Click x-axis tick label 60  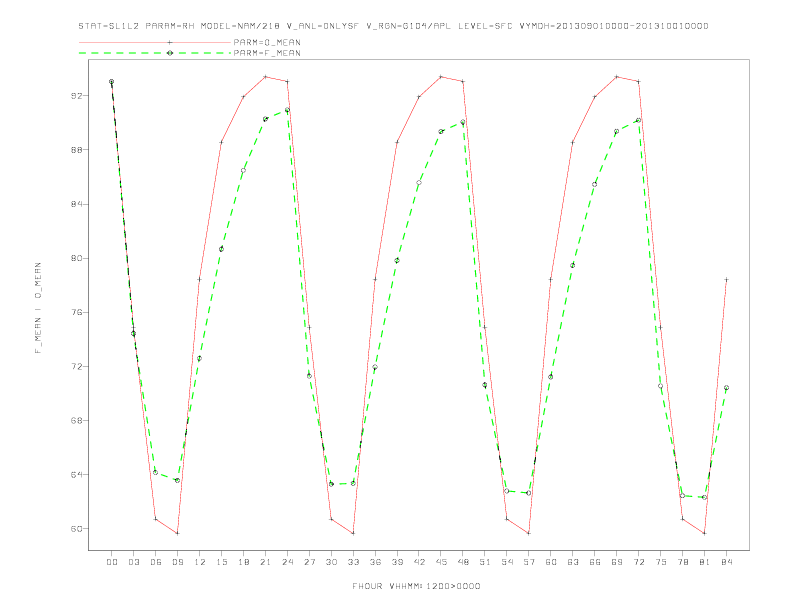pos(551,562)
